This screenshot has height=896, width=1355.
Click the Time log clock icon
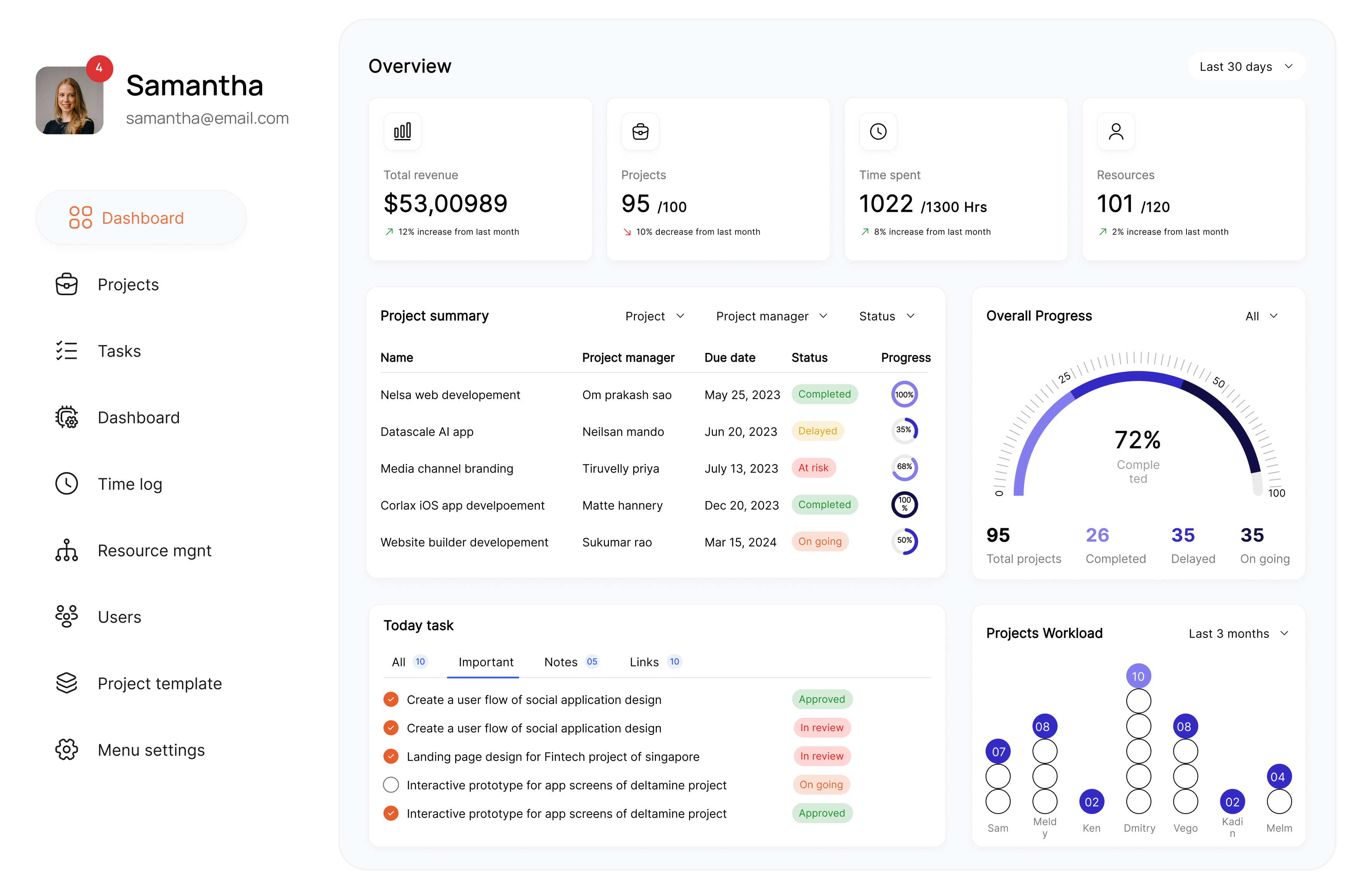pos(67,483)
